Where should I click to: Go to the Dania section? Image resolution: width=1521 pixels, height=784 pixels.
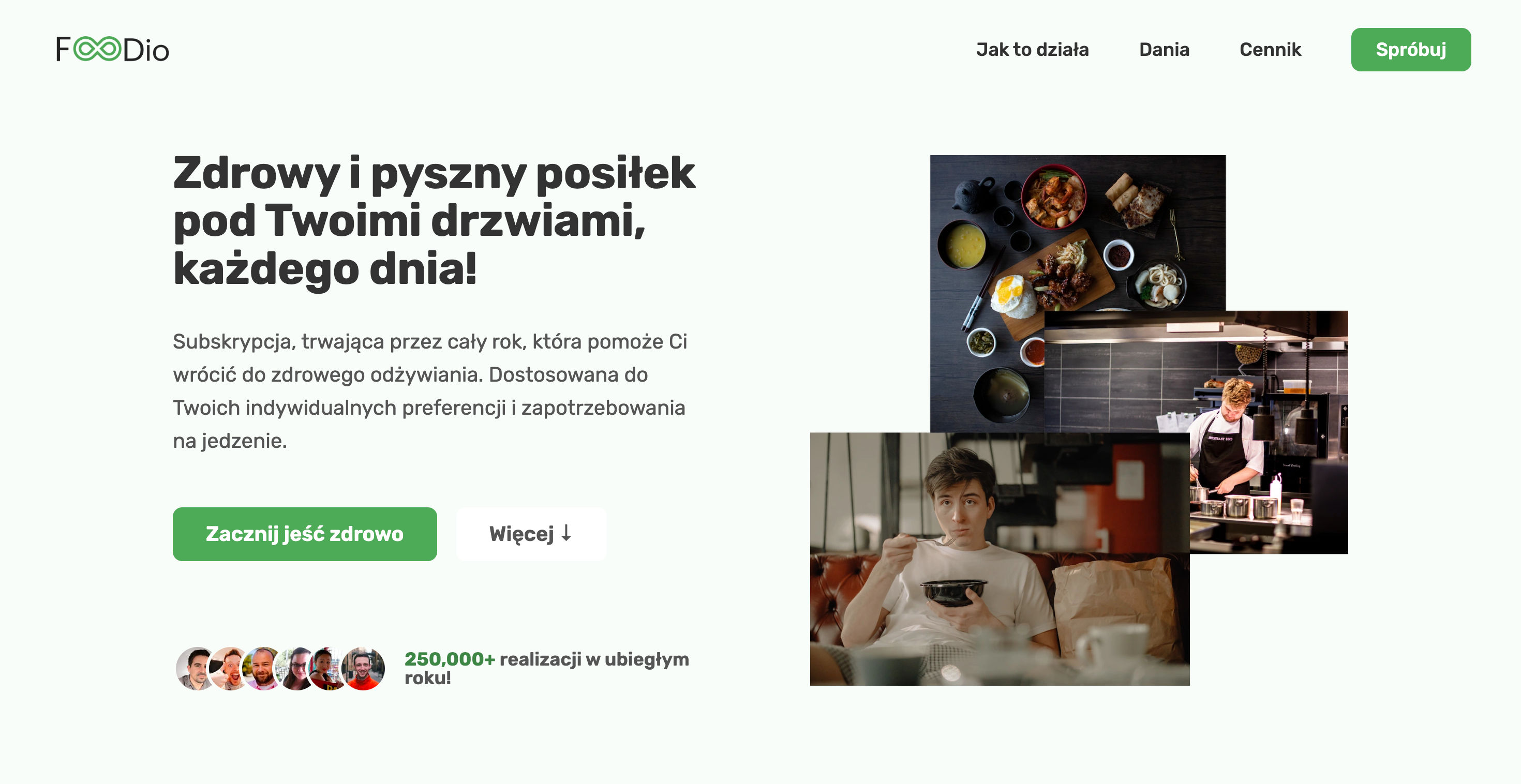tap(1164, 50)
